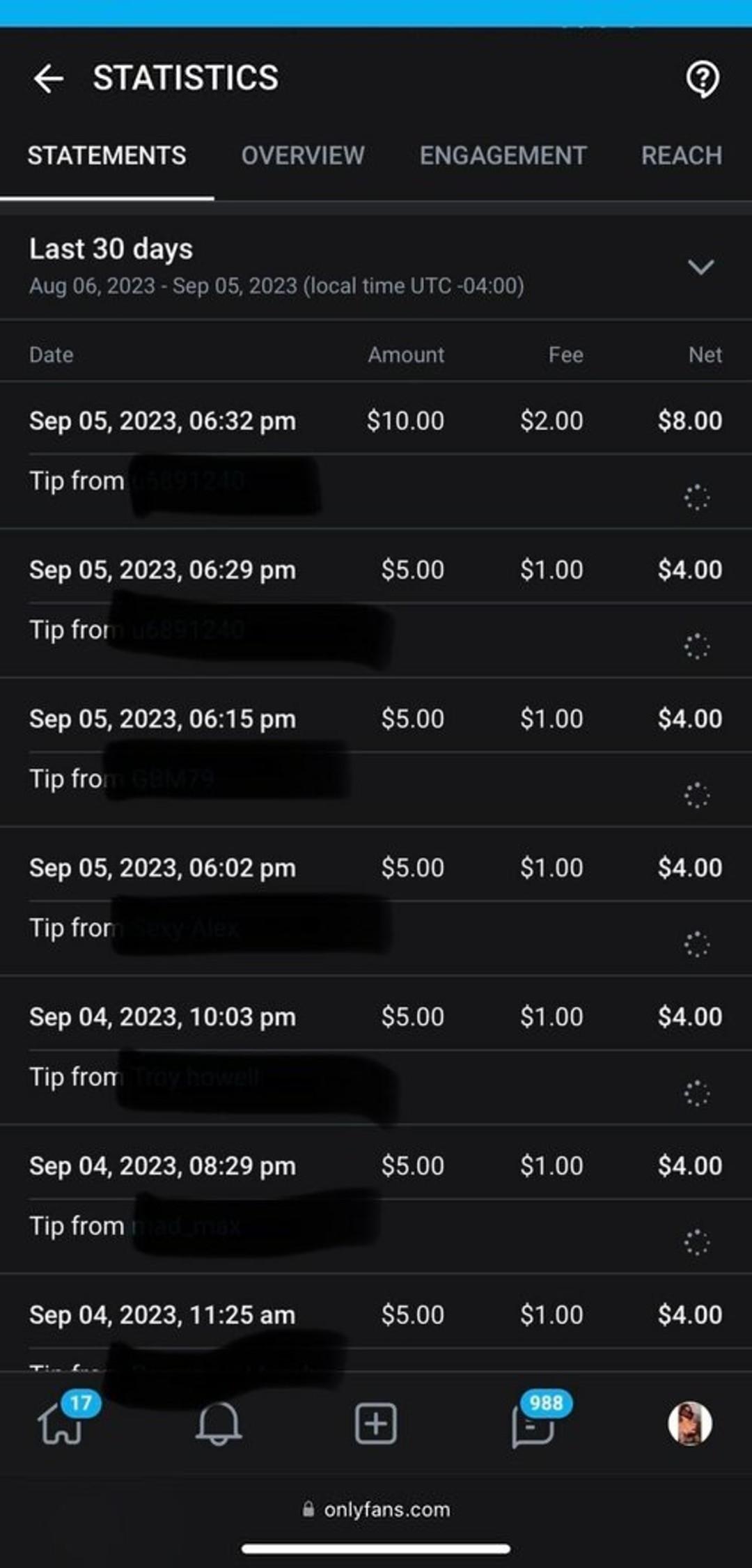
Task: Open messages chat icon with 988 badge
Action: click(533, 1425)
